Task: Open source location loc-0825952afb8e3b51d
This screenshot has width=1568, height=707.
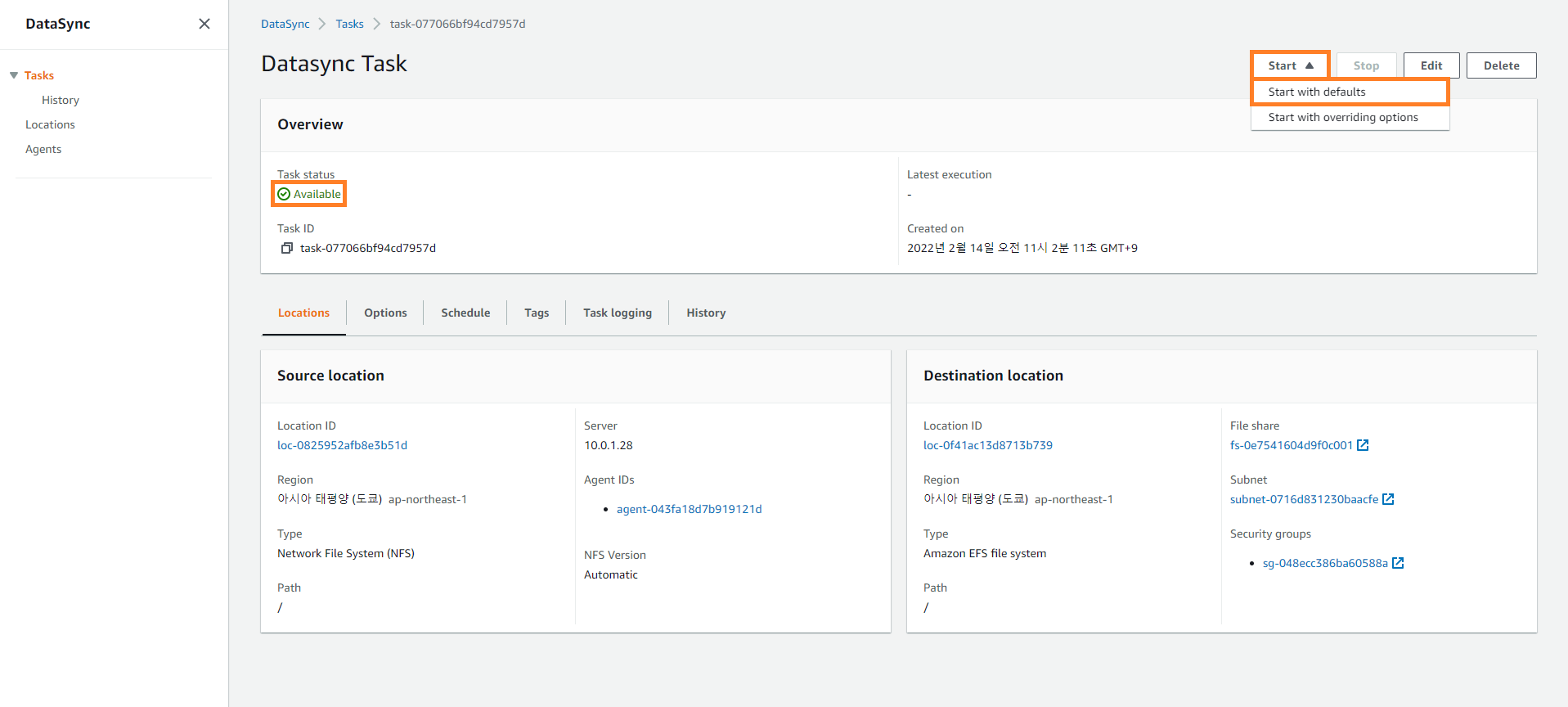Action: 342,445
